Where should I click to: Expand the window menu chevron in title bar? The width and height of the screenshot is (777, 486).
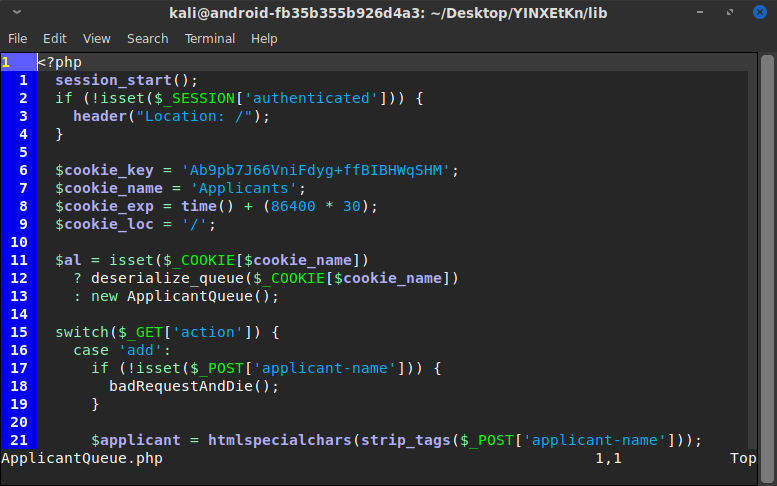(17, 12)
